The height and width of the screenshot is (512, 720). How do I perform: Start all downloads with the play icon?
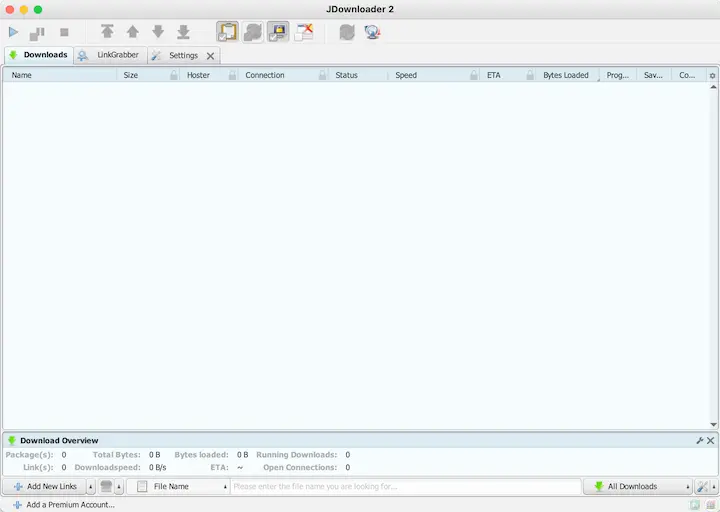tap(13, 32)
